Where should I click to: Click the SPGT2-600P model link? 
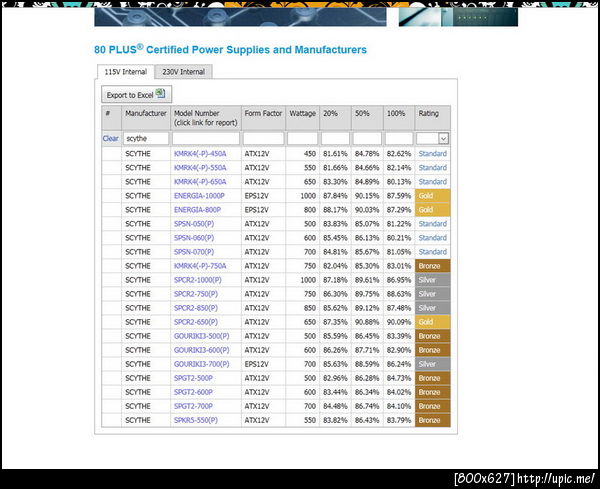point(193,392)
